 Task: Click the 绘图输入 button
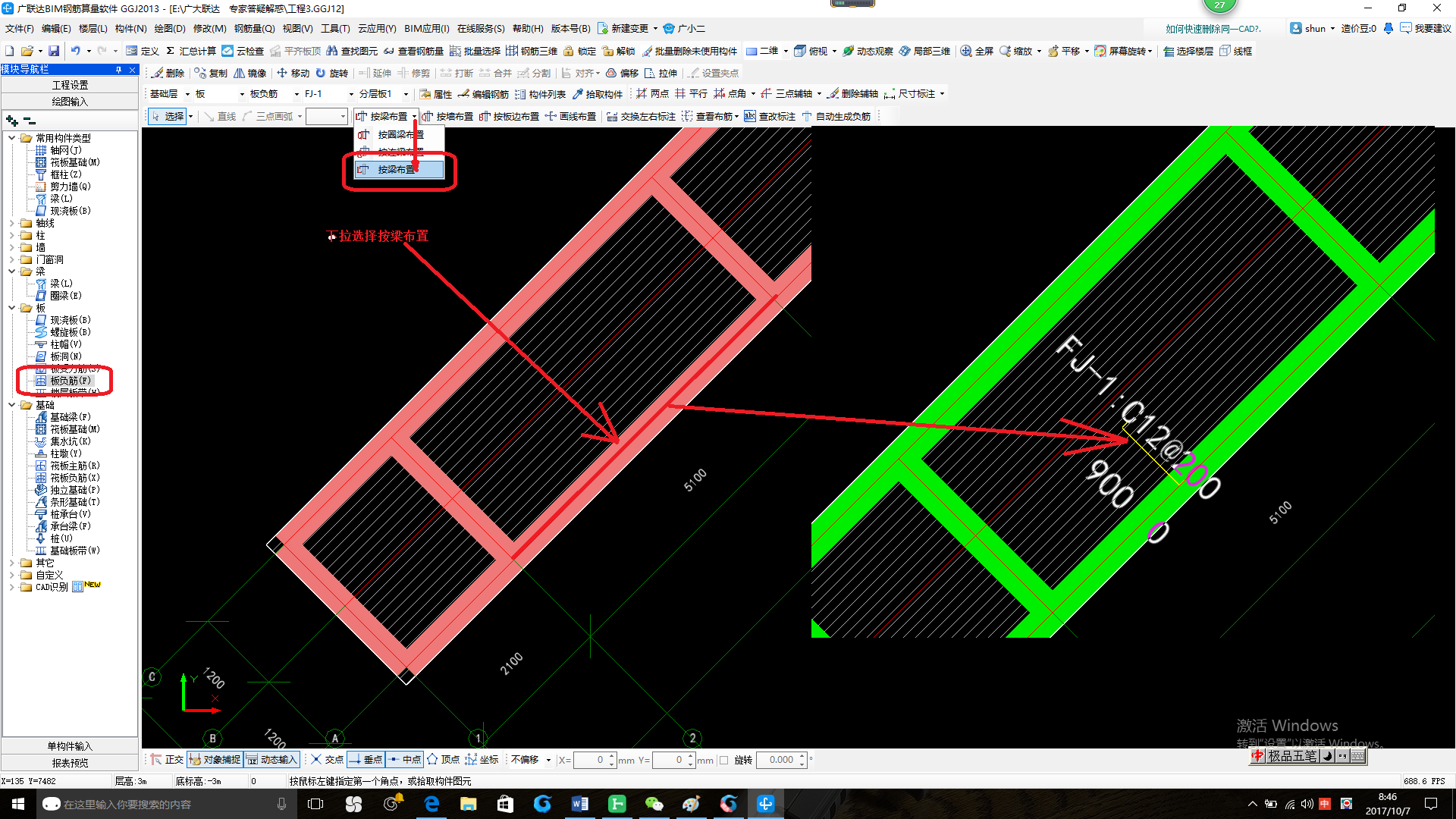pos(70,102)
